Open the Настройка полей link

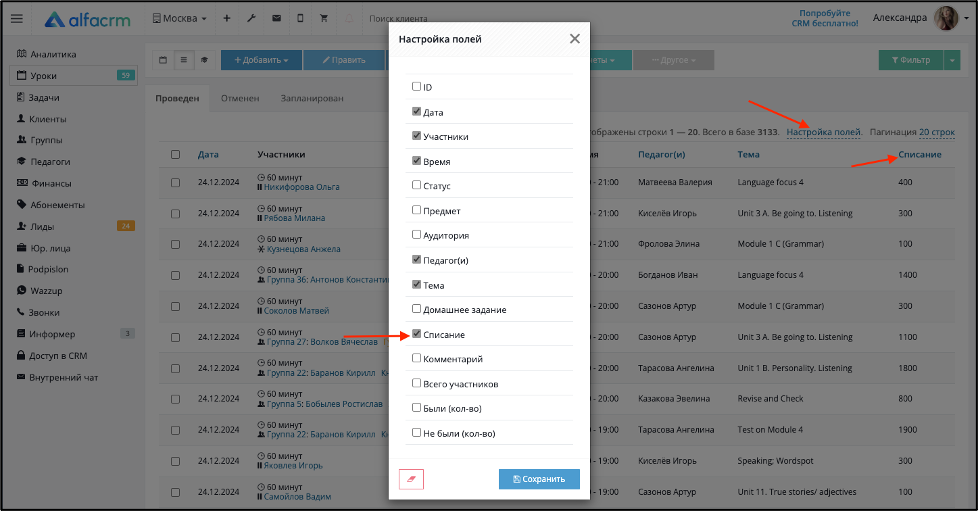pyautogui.click(x=824, y=132)
